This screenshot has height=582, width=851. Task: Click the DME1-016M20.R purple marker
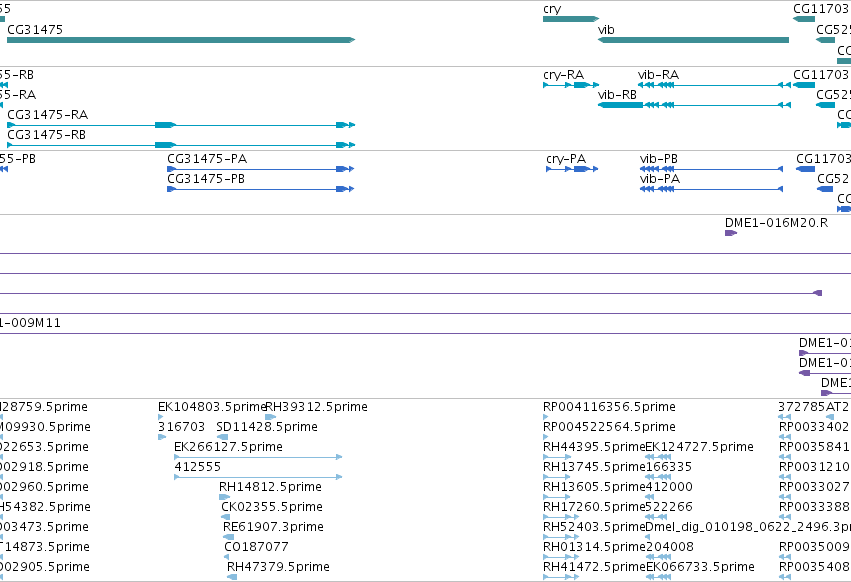point(731,233)
